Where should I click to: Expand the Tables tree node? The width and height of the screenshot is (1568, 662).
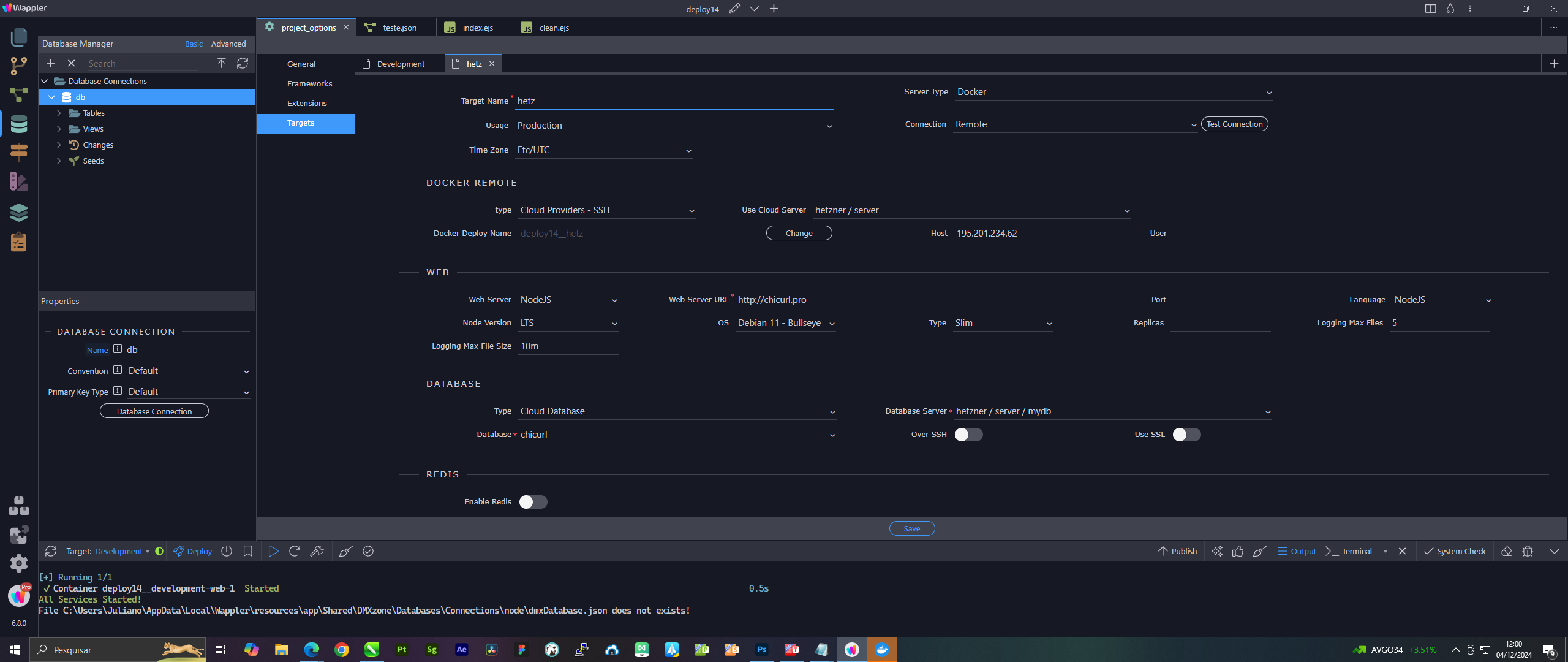pyautogui.click(x=59, y=113)
